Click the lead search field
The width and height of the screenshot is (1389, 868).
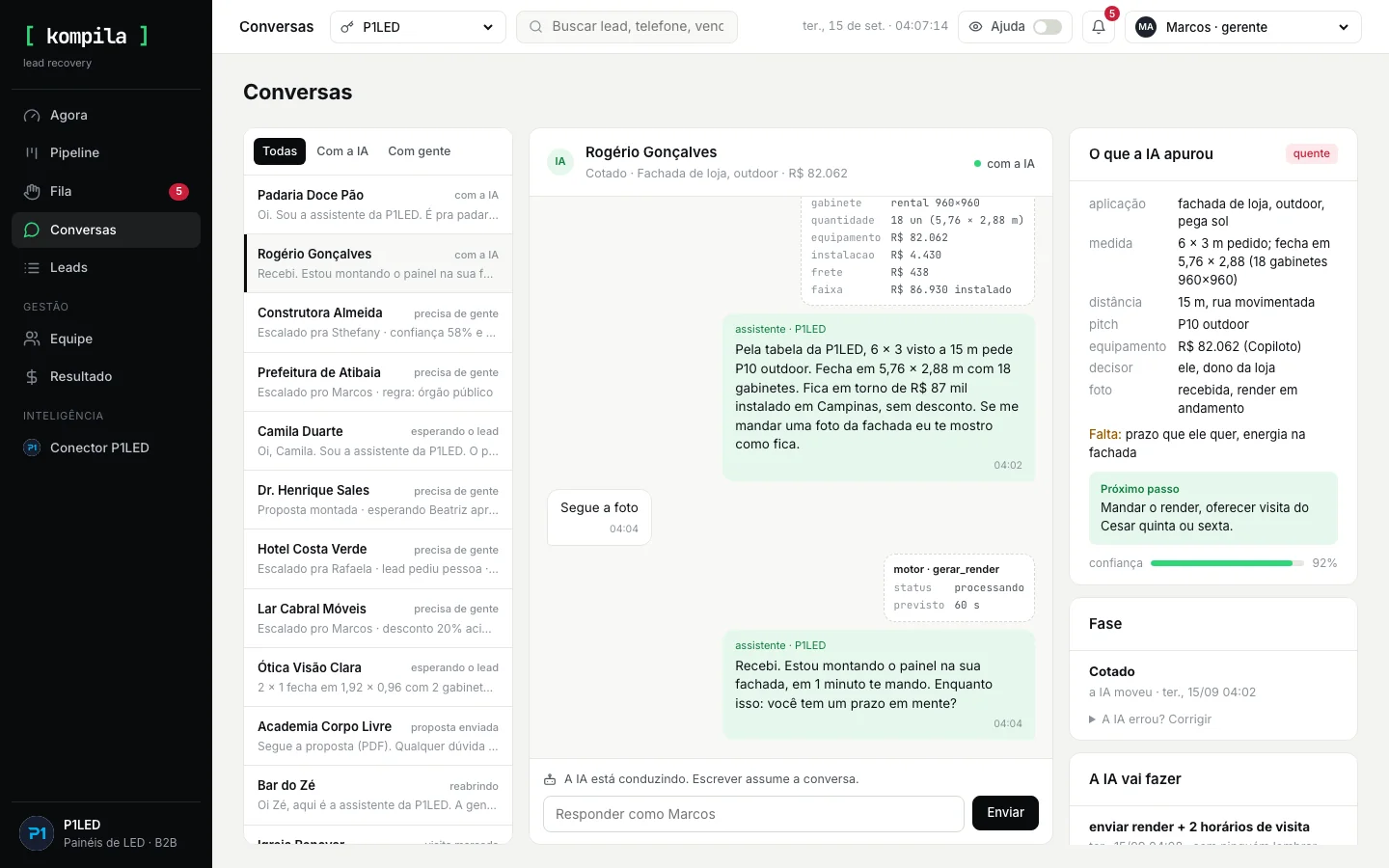click(x=627, y=27)
